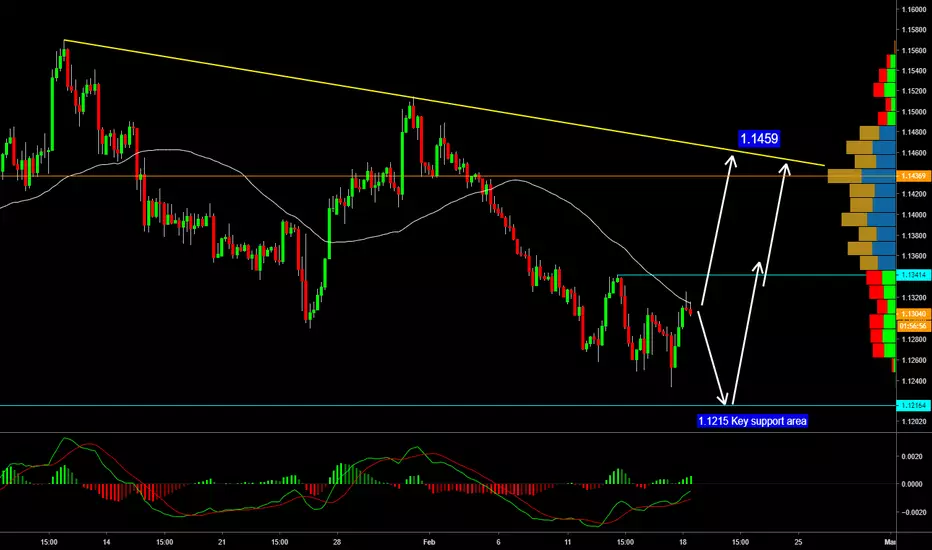
Task: Click the 1.13600 price axis label
Action: 914,256
